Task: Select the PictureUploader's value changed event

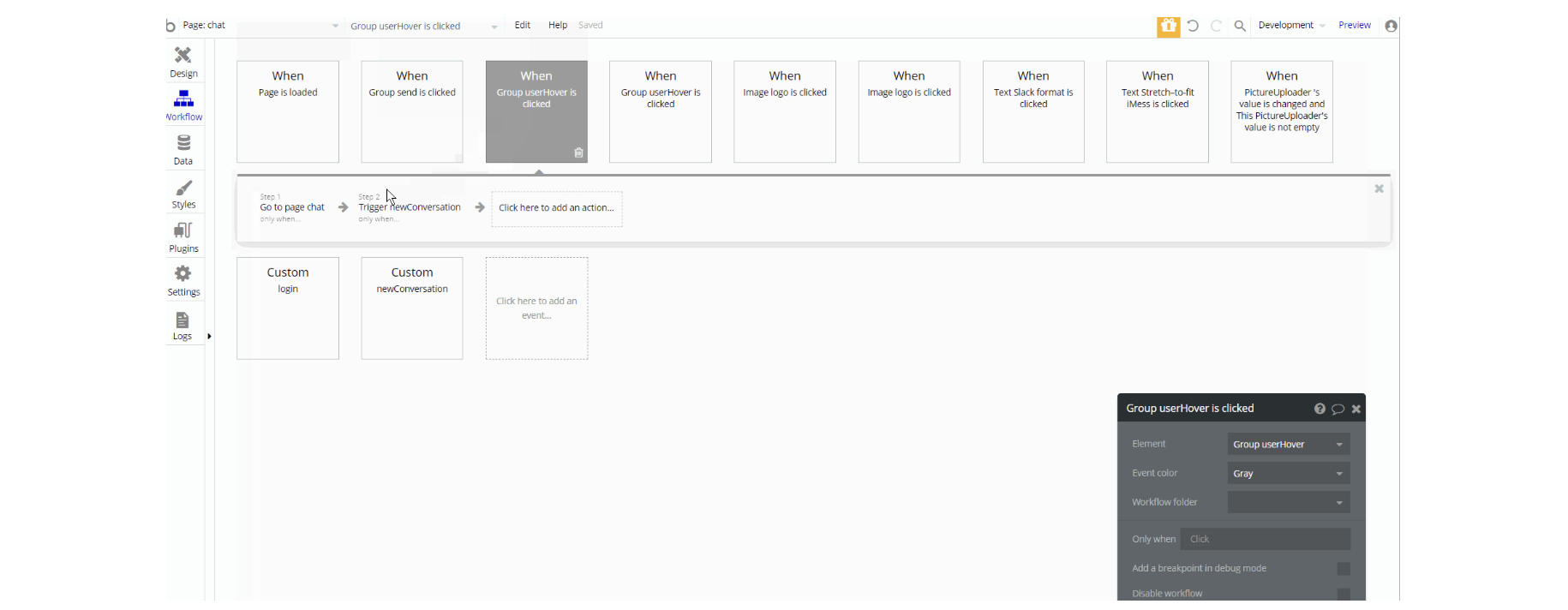Action: [1282, 111]
